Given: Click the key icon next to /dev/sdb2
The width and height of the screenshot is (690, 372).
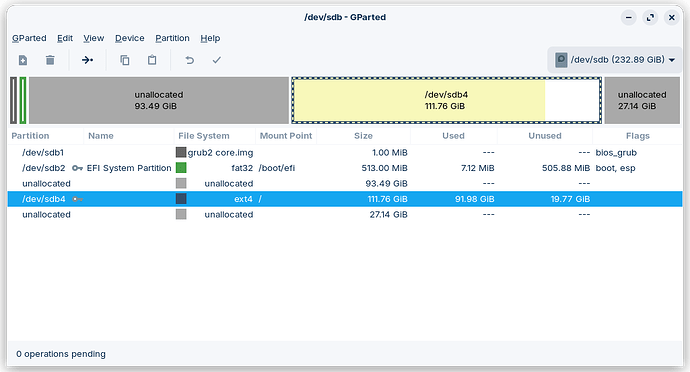Looking at the screenshot, I should tap(77, 168).
